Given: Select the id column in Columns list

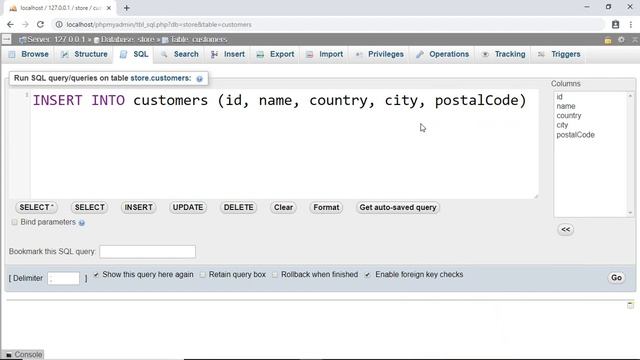Looking at the screenshot, I should tap(559, 97).
